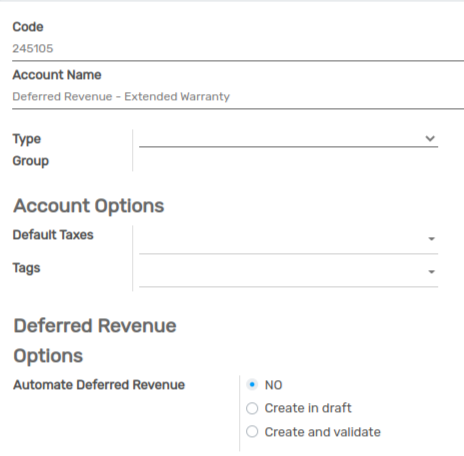Open the Tags dropdown arrow
464x456 pixels.
pos(431,272)
